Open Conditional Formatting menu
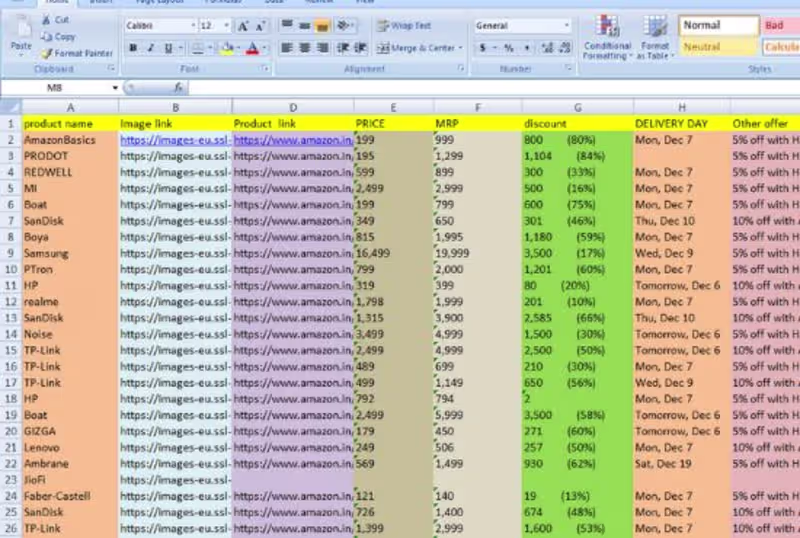This screenshot has width=800, height=538. click(607, 37)
